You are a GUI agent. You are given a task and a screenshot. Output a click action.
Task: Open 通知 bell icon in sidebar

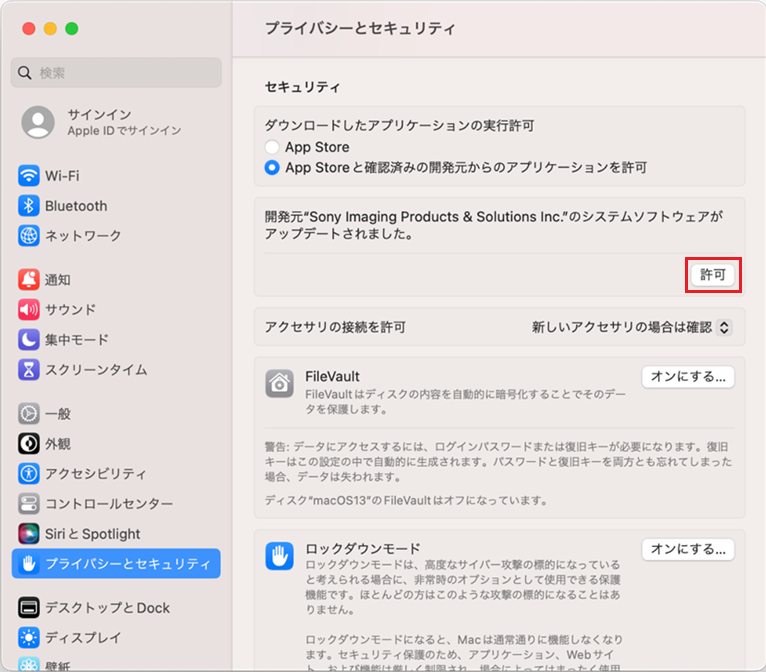[x=29, y=280]
